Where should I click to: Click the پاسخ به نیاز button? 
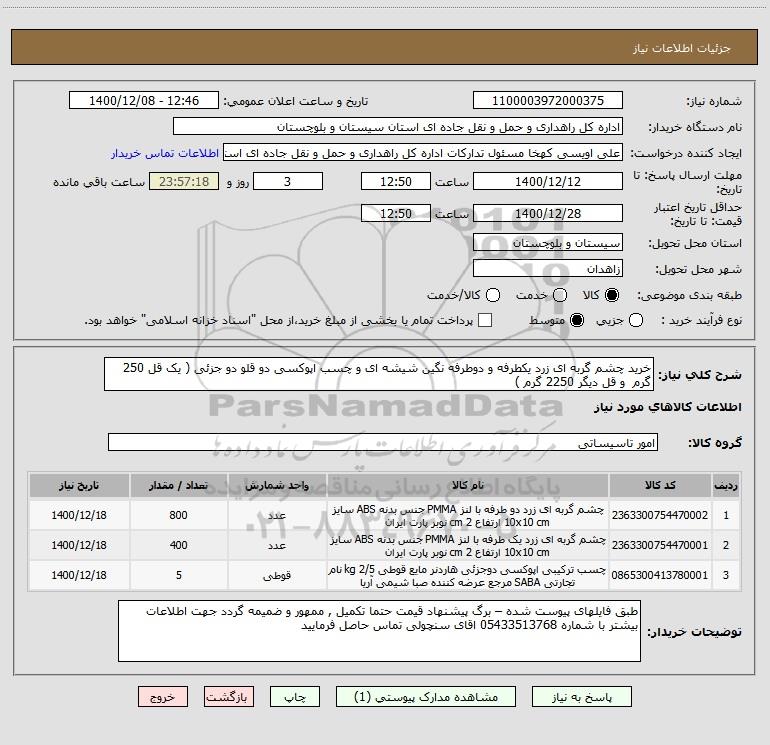pos(582,697)
